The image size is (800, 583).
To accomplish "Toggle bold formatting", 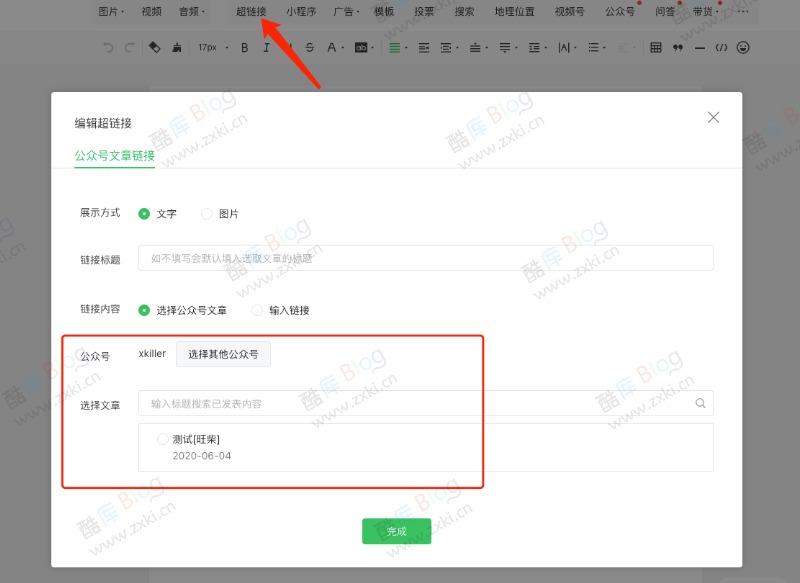I will coord(243,47).
